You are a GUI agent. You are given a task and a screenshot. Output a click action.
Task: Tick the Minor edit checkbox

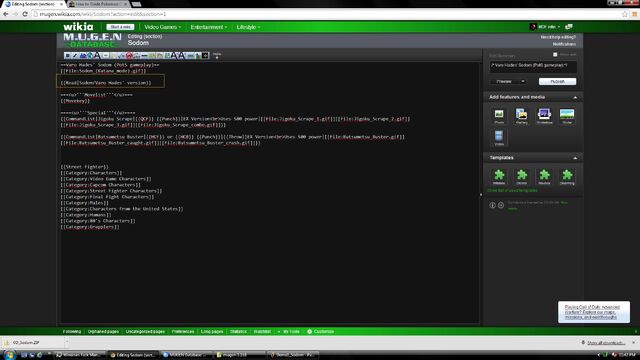pyautogui.click(x=555, y=54)
